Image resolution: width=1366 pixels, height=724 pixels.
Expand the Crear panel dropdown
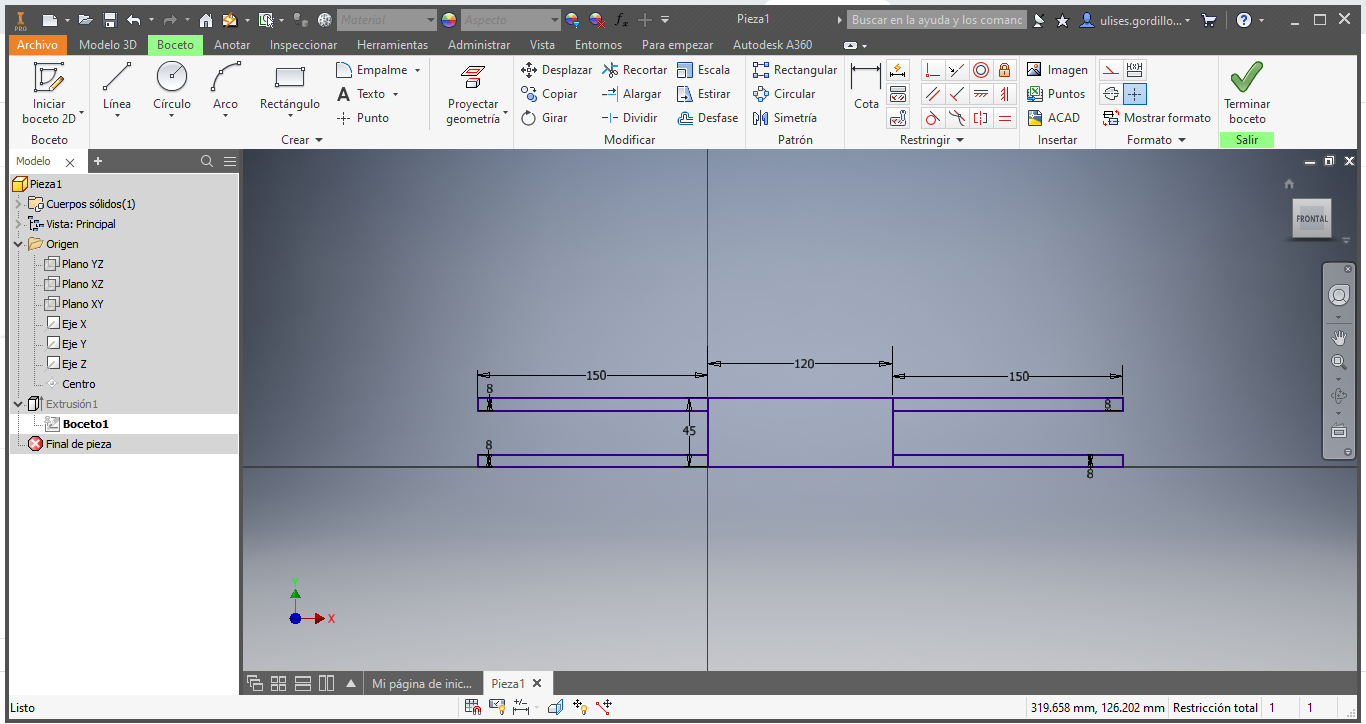pyautogui.click(x=302, y=140)
